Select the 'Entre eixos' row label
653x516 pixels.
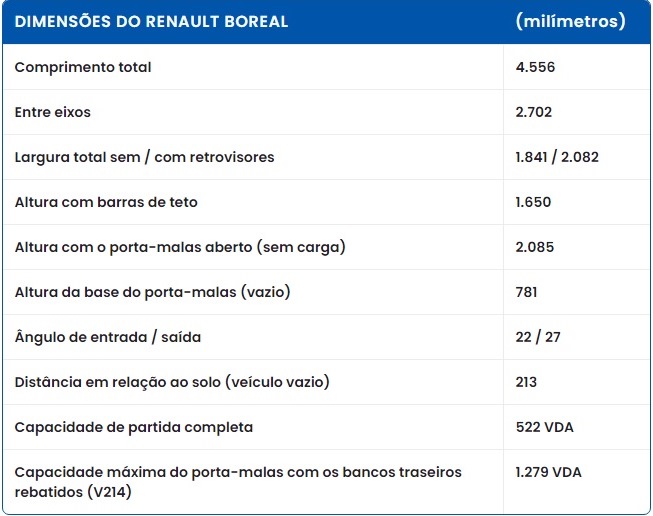pos(52,112)
